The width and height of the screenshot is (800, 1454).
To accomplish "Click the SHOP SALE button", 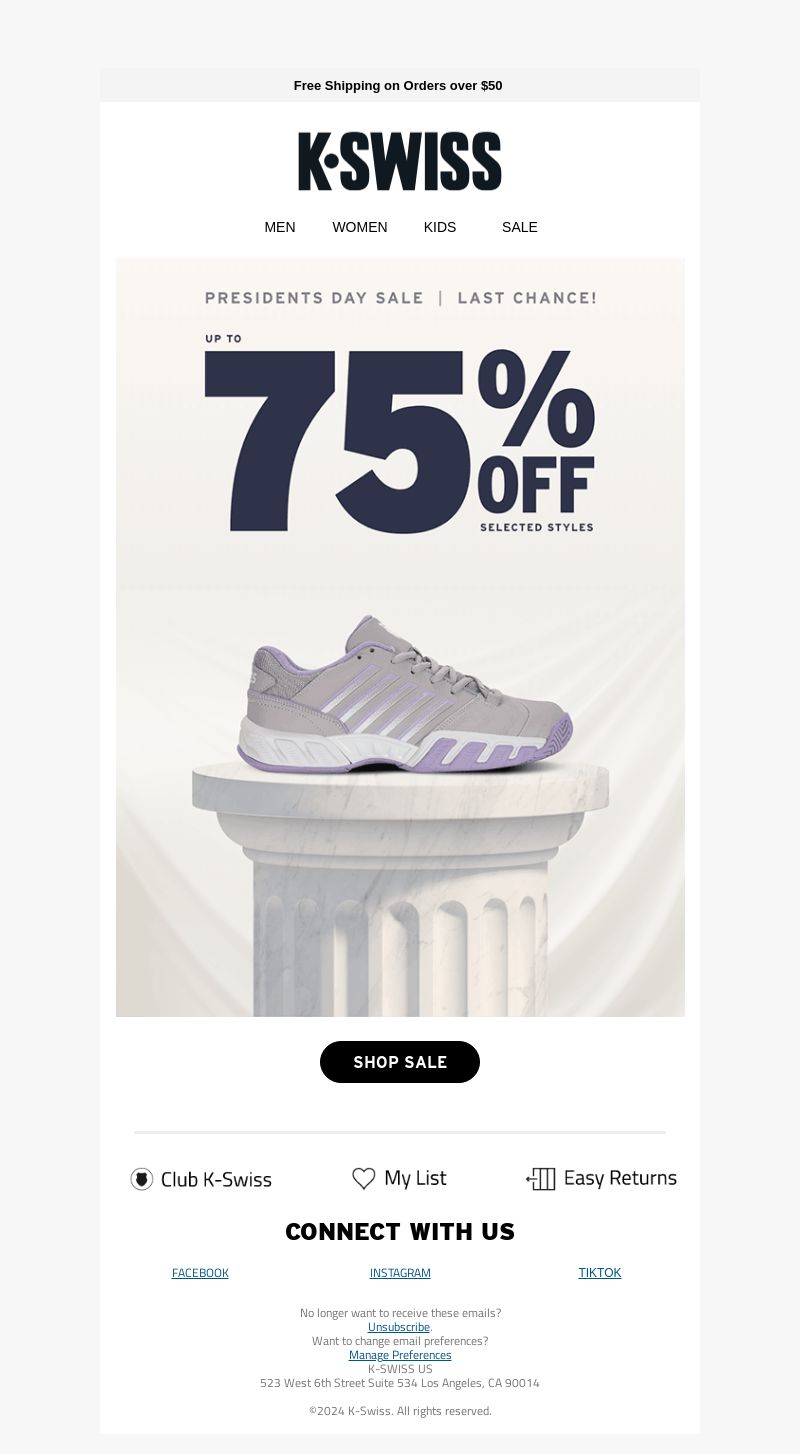I will 400,1062.
